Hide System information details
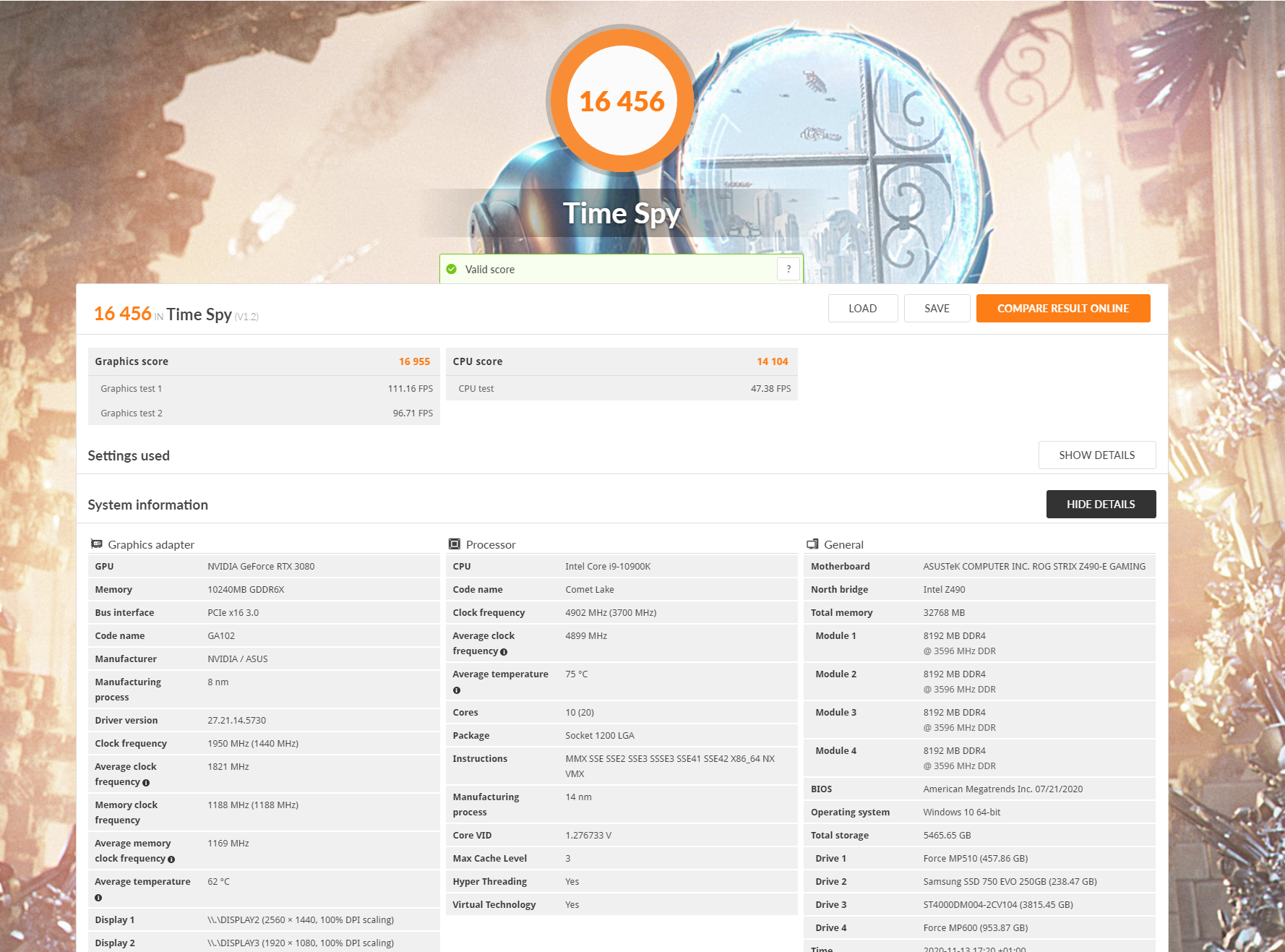The height and width of the screenshot is (952, 1285). tap(1101, 505)
